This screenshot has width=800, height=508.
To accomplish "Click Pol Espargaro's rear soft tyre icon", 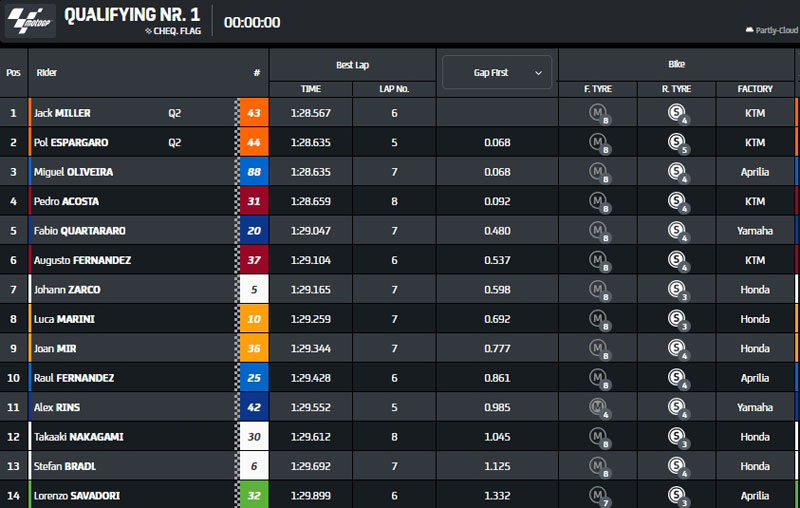I will pos(677,143).
